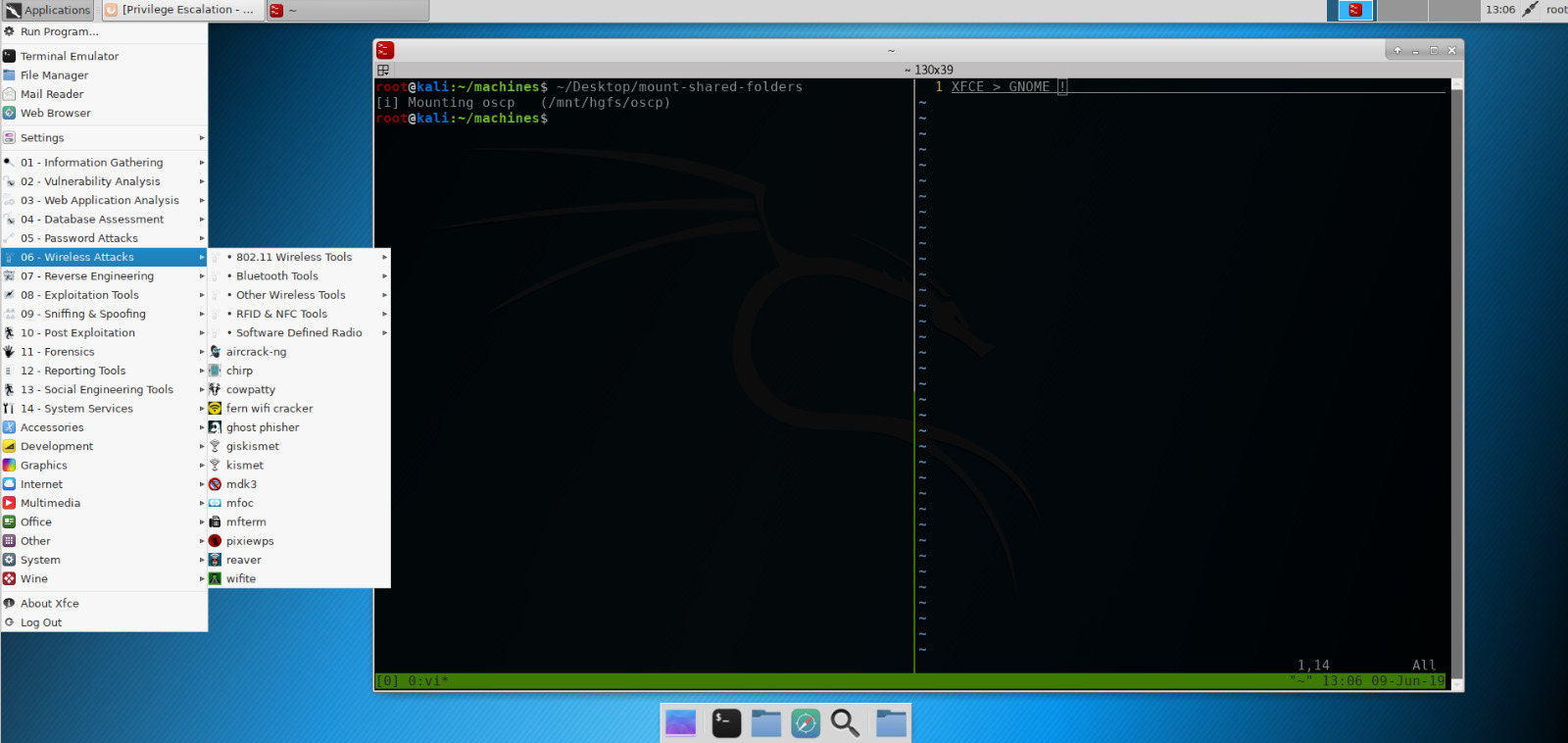
Task: Expand Other Wireless Tools submenu
Action: 299,295
